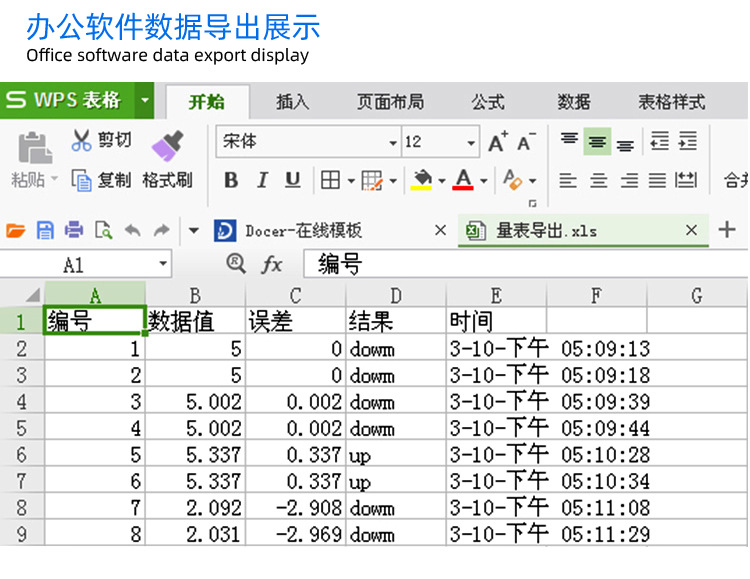This screenshot has width=750, height=579.
Task: Open the font size 12 dropdown
Action: point(471,143)
